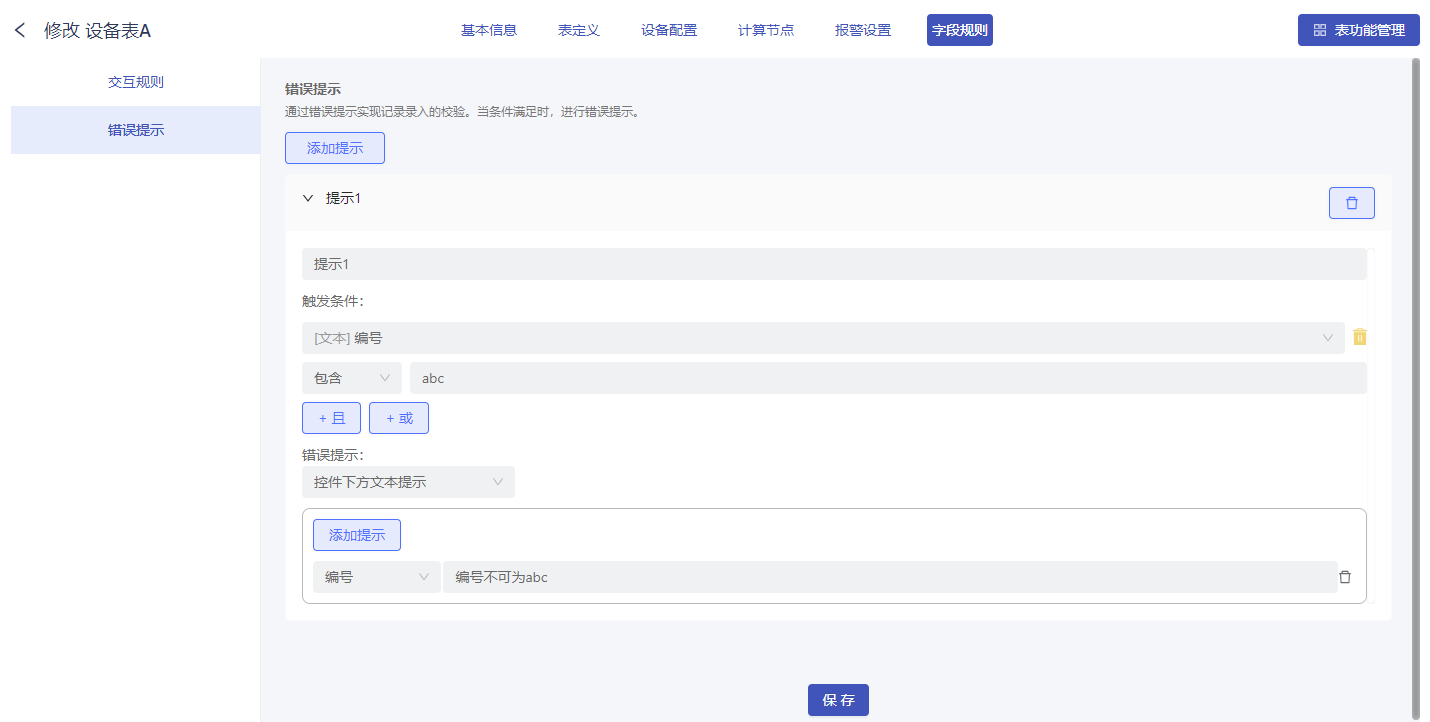Open 表功能管理
The width and height of the screenshot is (1430, 722).
pyautogui.click(x=1359, y=30)
